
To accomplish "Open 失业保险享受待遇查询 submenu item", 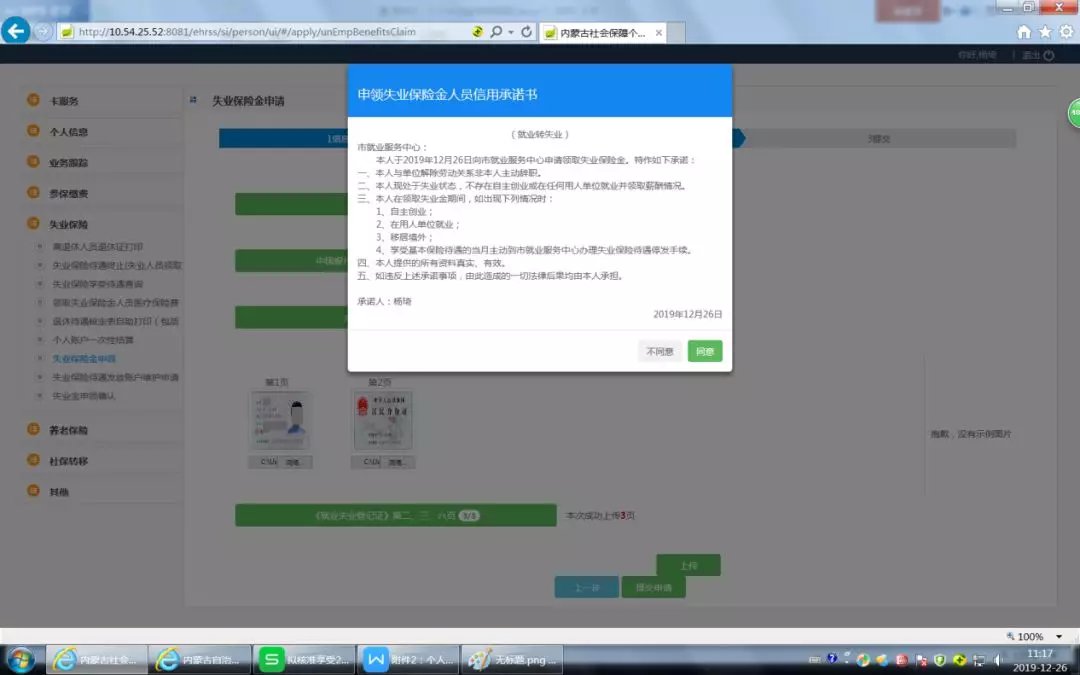I will click(x=98, y=284).
